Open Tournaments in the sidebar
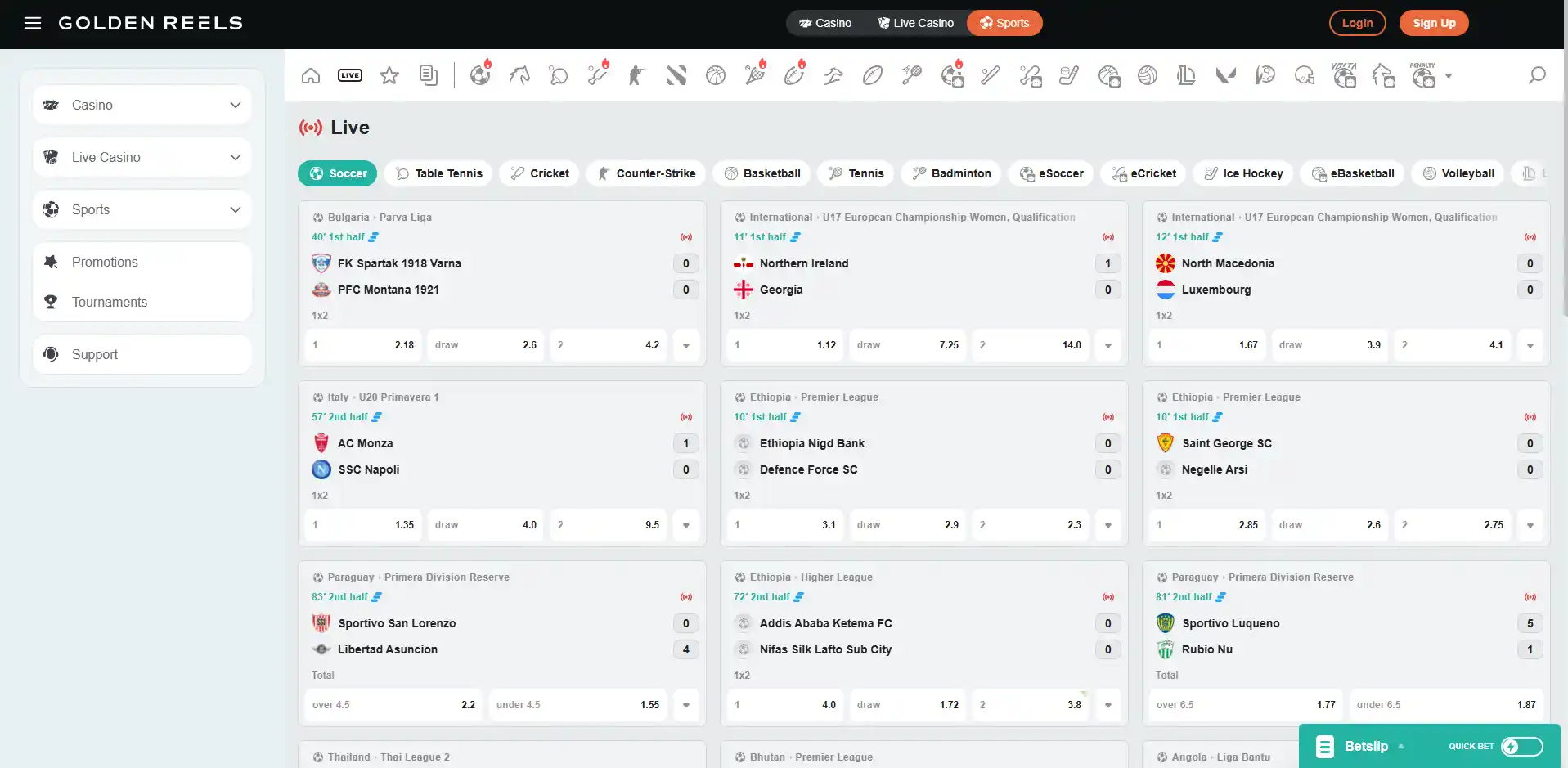This screenshot has width=1568, height=768. pyautogui.click(x=142, y=302)
